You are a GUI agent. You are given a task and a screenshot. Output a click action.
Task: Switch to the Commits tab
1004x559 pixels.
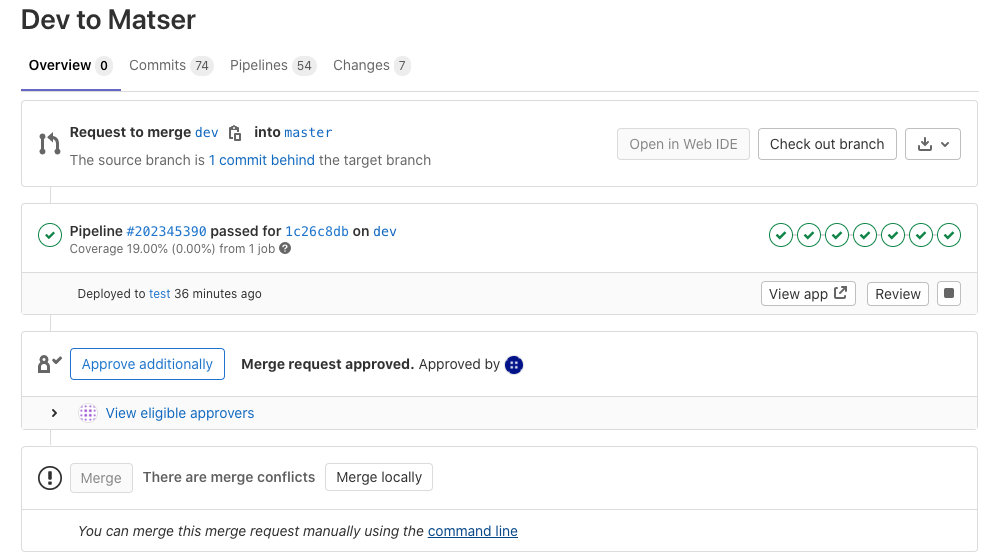click(170, 65)
